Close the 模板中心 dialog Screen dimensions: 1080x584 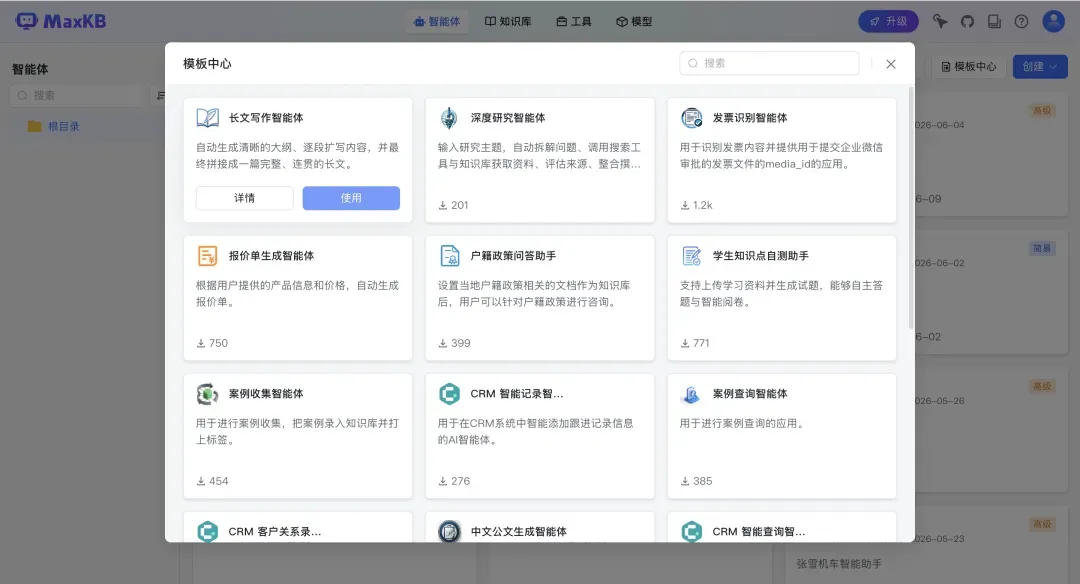coord(891,64)
